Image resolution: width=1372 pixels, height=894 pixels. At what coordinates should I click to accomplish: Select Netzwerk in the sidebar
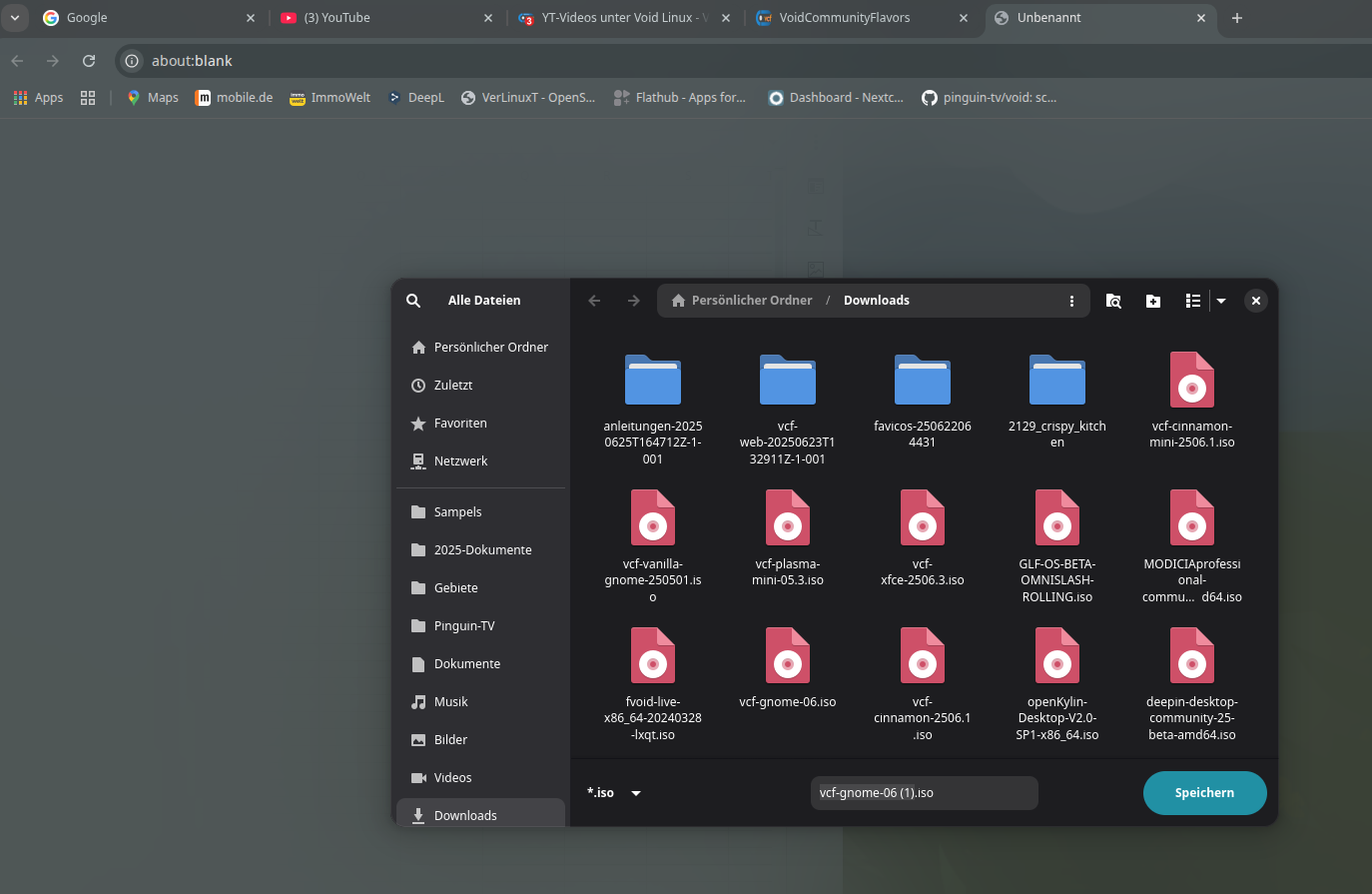coord(460,461)
